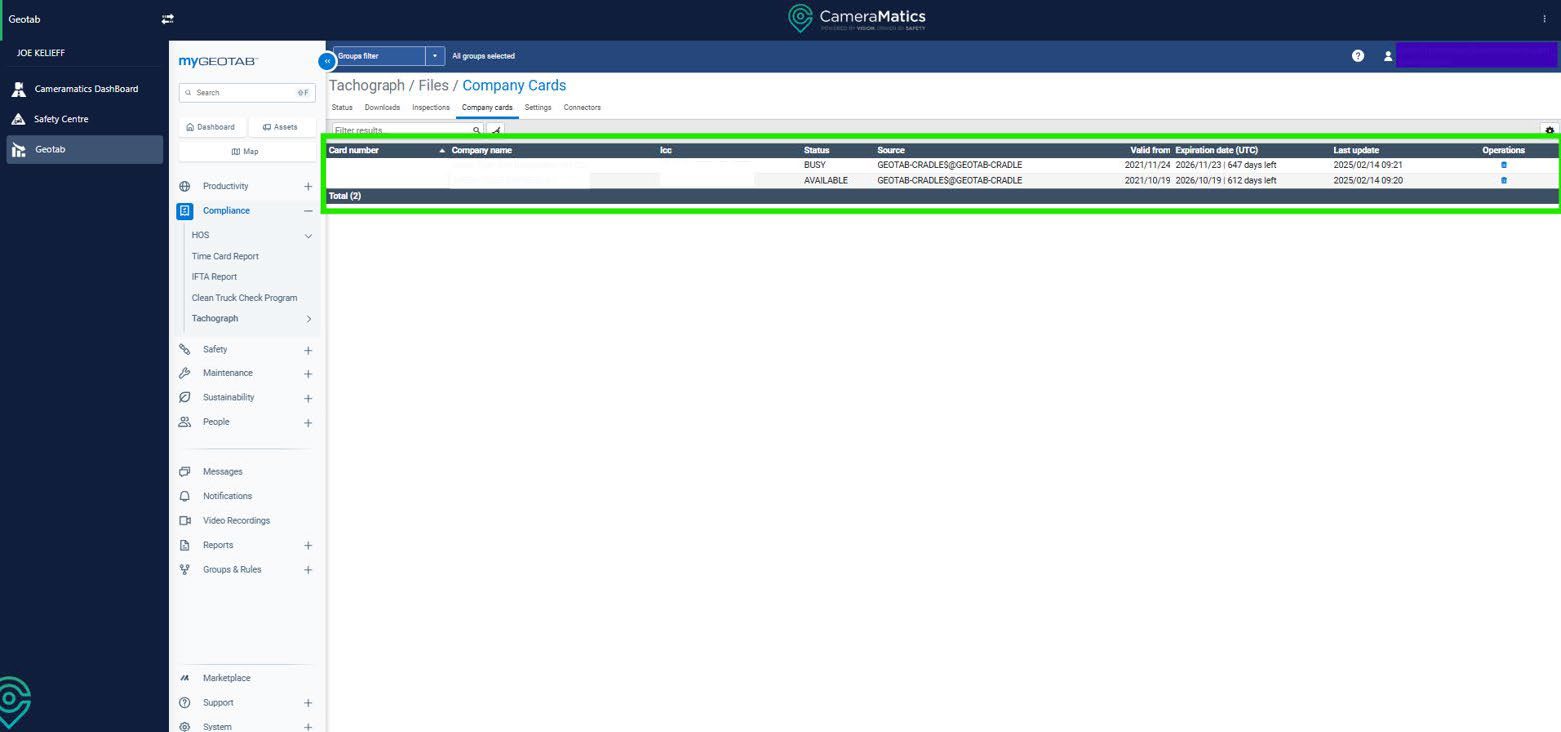Viewport: 1561px width, 732px height.
Task: Click the swap arrows icon beside Geotab
Action: [167, 19]
